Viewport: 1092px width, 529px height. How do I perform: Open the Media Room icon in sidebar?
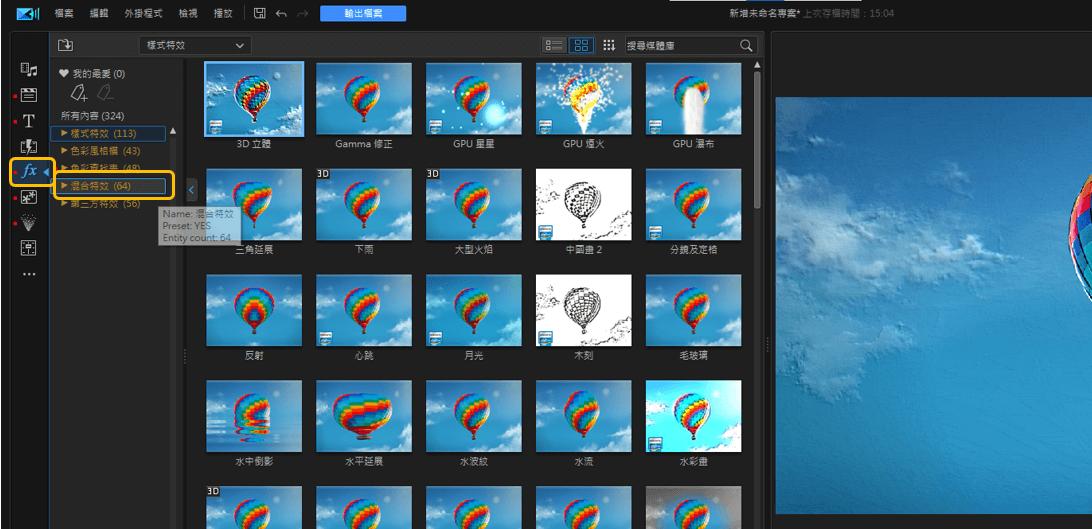[29, 69]
